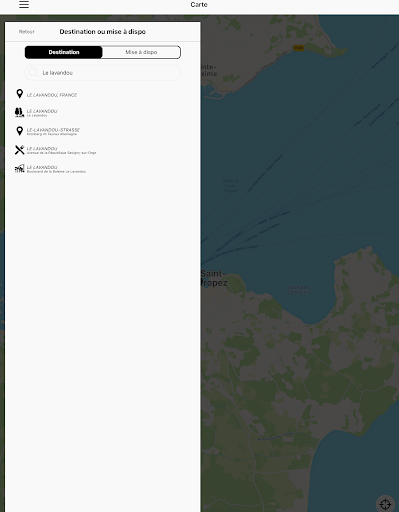This screenshot has height=512, width=399.
Task: Switch to Mise à dispo segment
Action: click(x=141, y=52)
